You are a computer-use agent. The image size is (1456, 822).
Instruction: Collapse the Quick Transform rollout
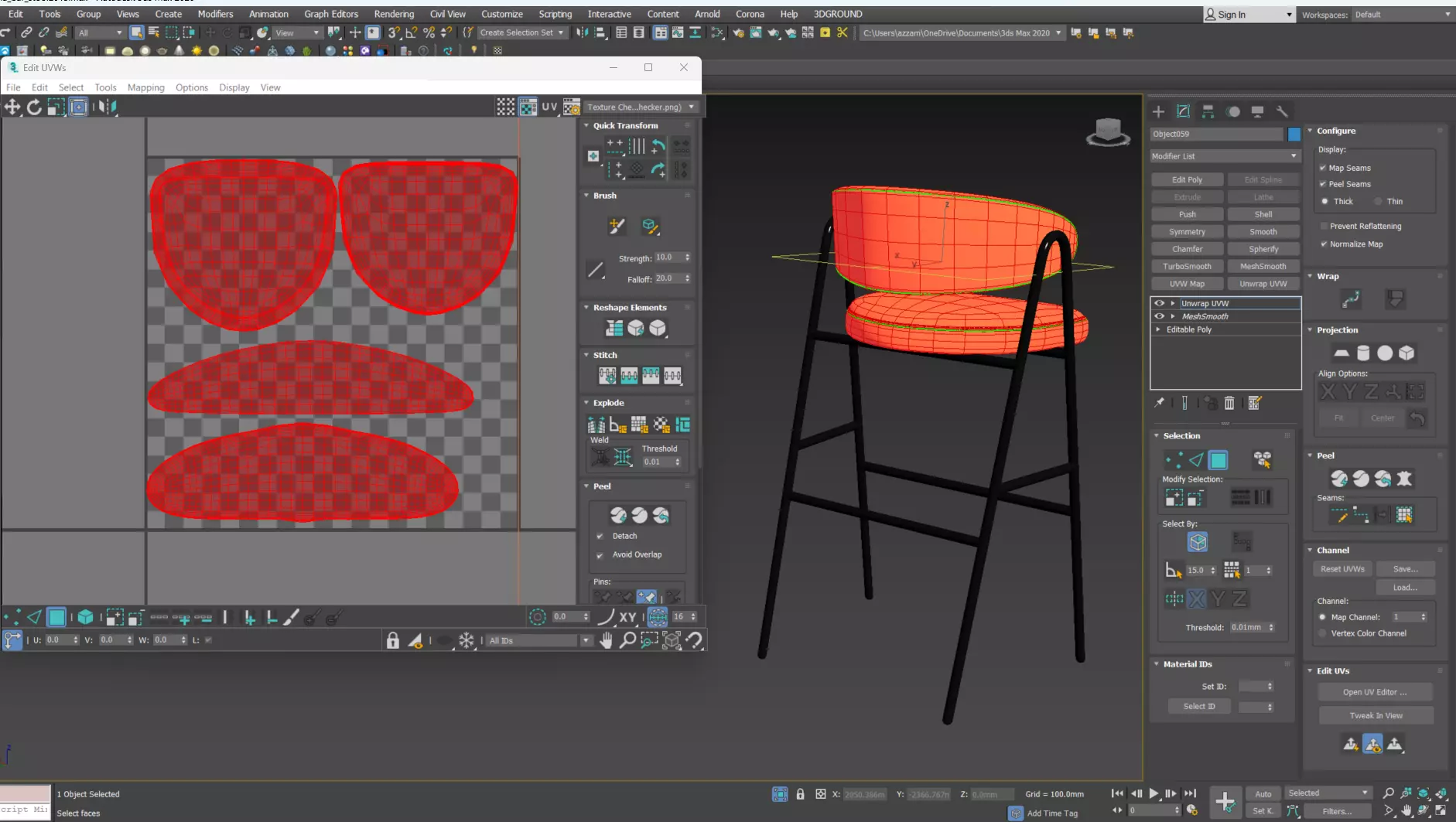(586, 125)
